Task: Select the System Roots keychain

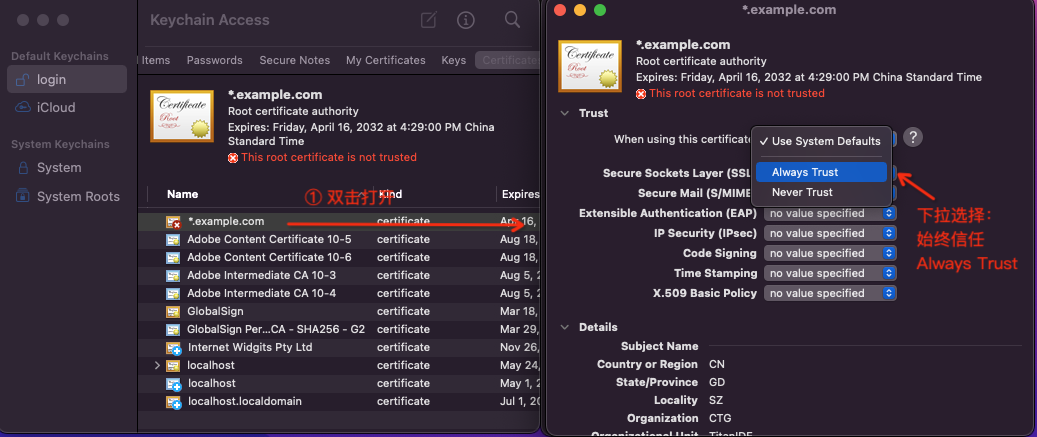Action: tap(78, 196)
